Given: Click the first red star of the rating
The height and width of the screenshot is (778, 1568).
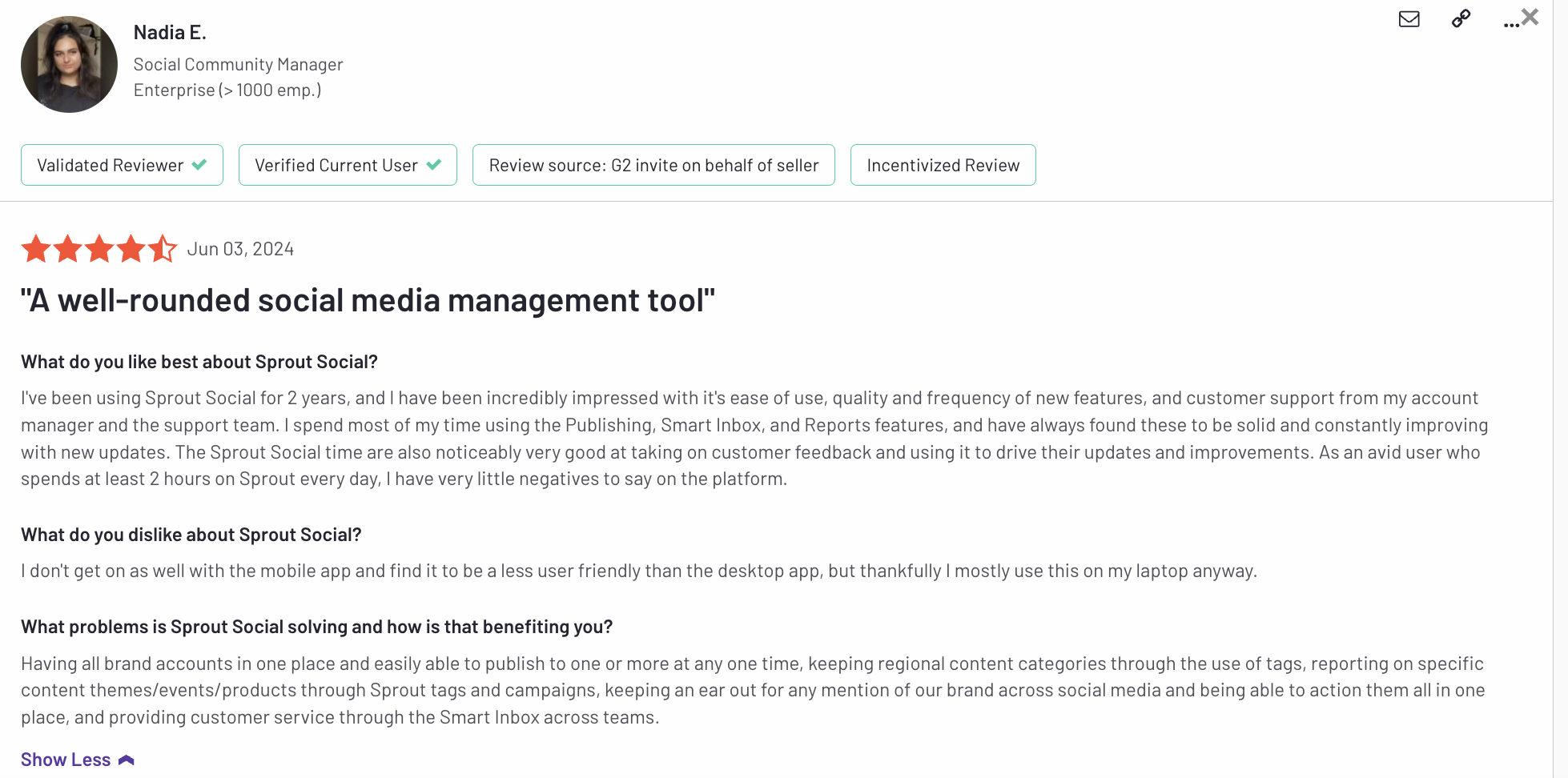Looking at the screenshot, I should point(35,248).
